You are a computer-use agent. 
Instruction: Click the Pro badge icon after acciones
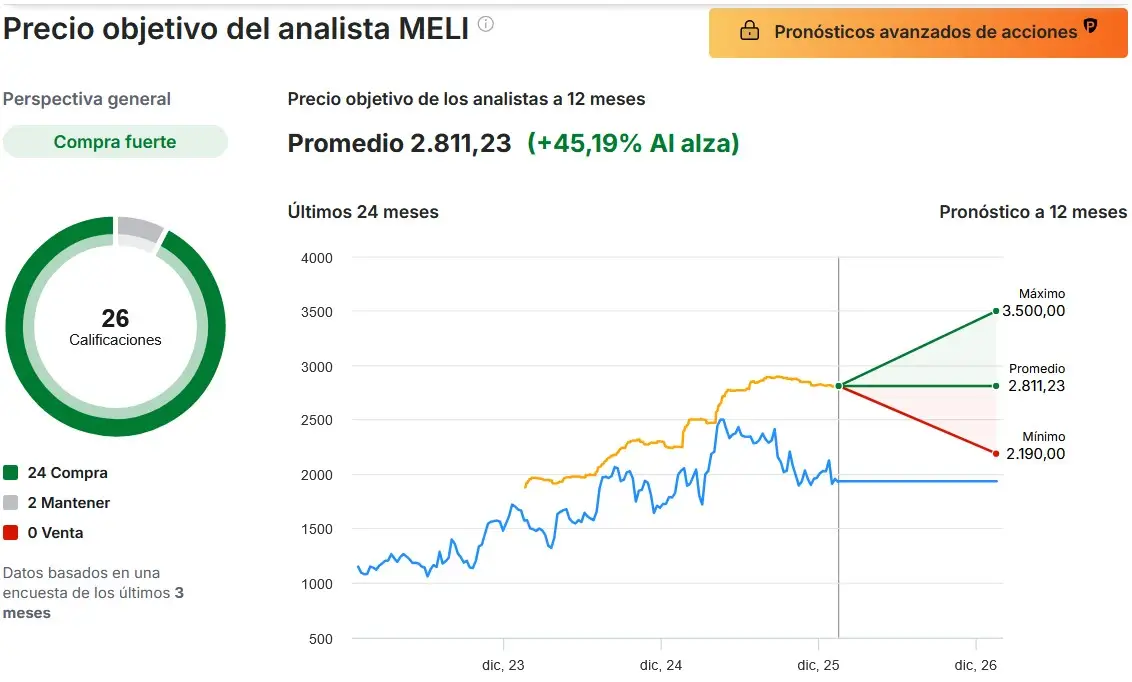pyautogui.click(x=1090, y=27)
